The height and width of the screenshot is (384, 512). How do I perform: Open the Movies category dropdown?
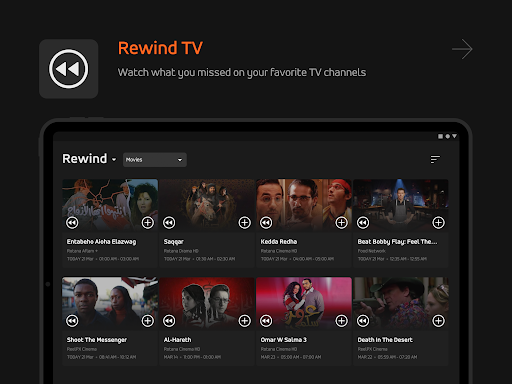click(155, 160)
